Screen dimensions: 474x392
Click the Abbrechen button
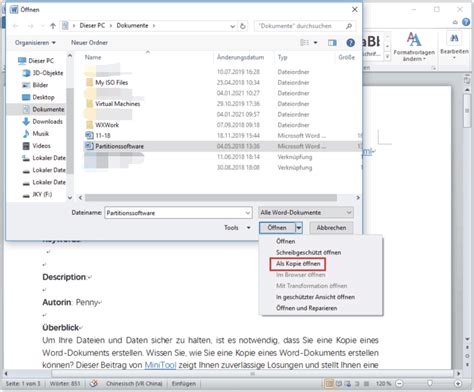coord(331,228)
